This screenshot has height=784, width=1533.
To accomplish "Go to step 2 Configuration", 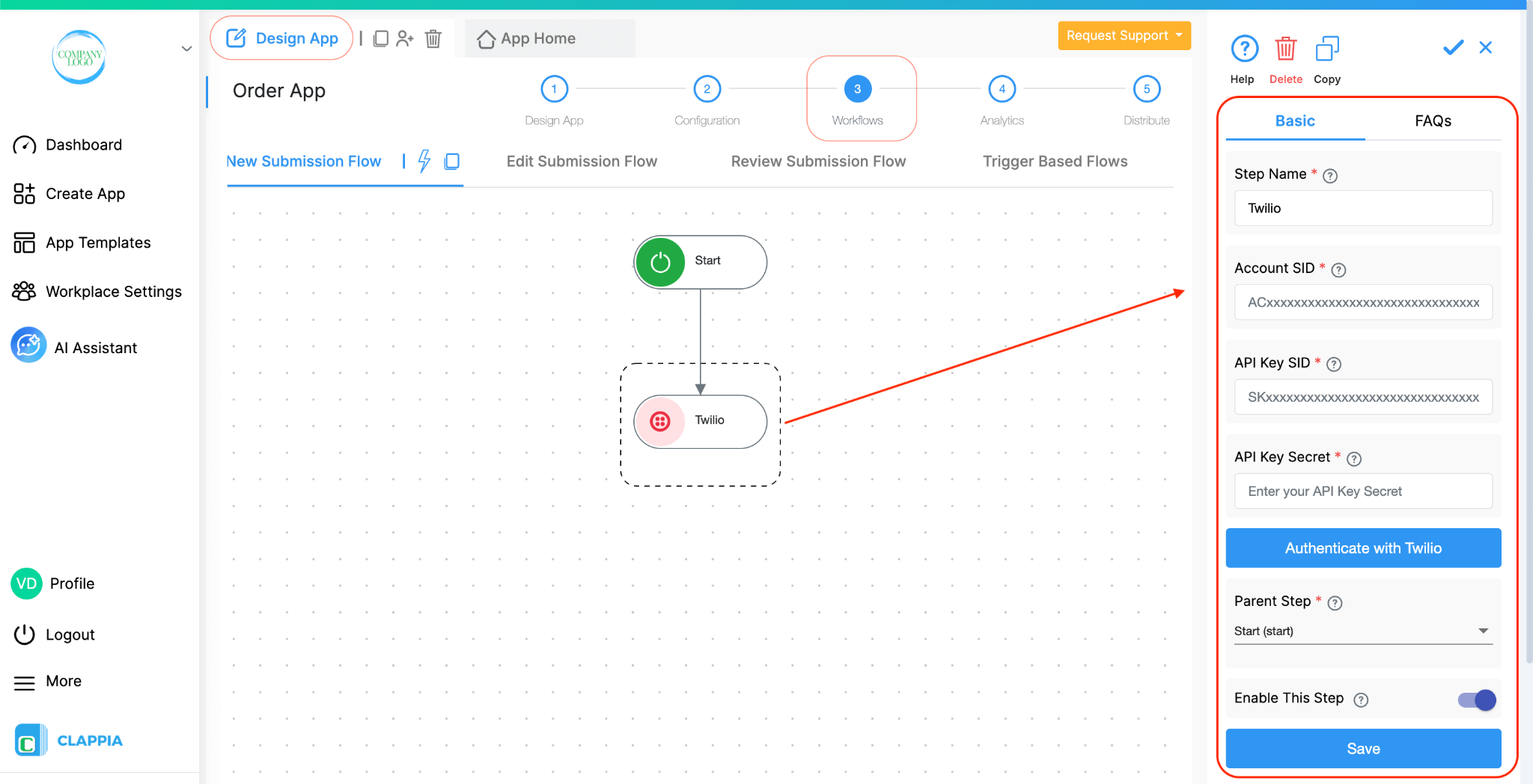I will tap(707, 89).
